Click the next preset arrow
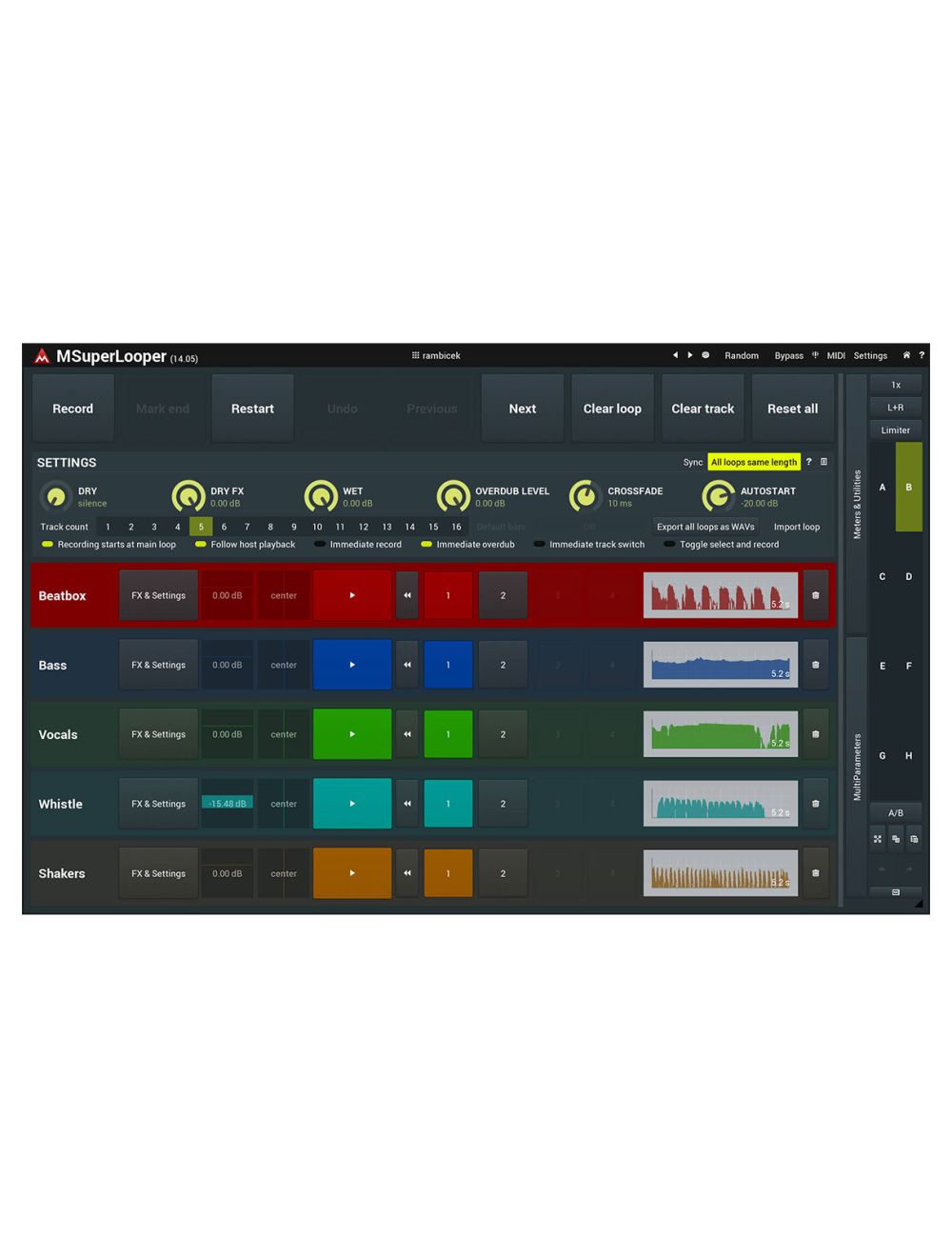The image size is (952, 1257). coord(690,355)
